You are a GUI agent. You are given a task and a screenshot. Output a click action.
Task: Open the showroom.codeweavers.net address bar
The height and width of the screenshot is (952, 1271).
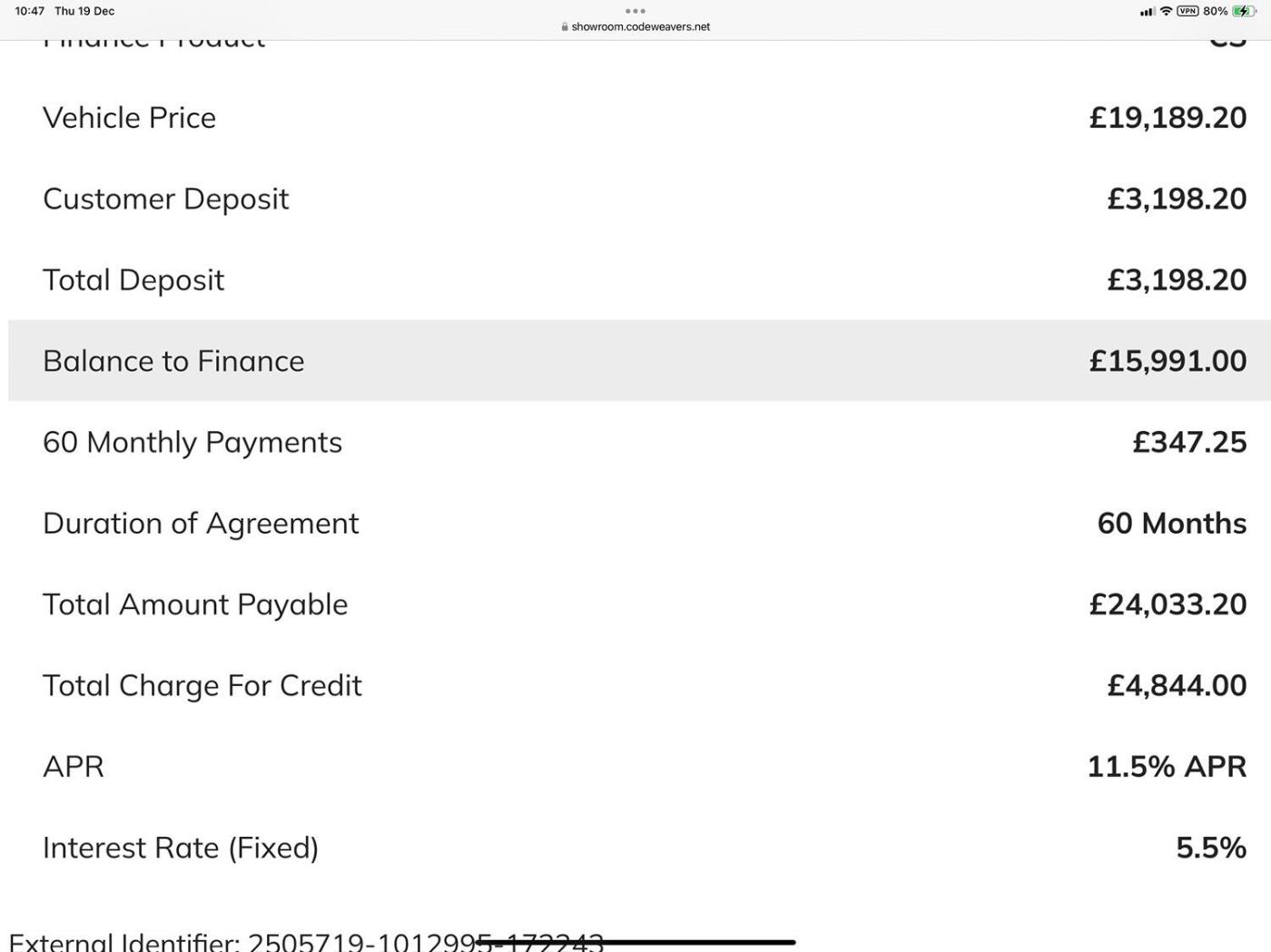[640, 27]
